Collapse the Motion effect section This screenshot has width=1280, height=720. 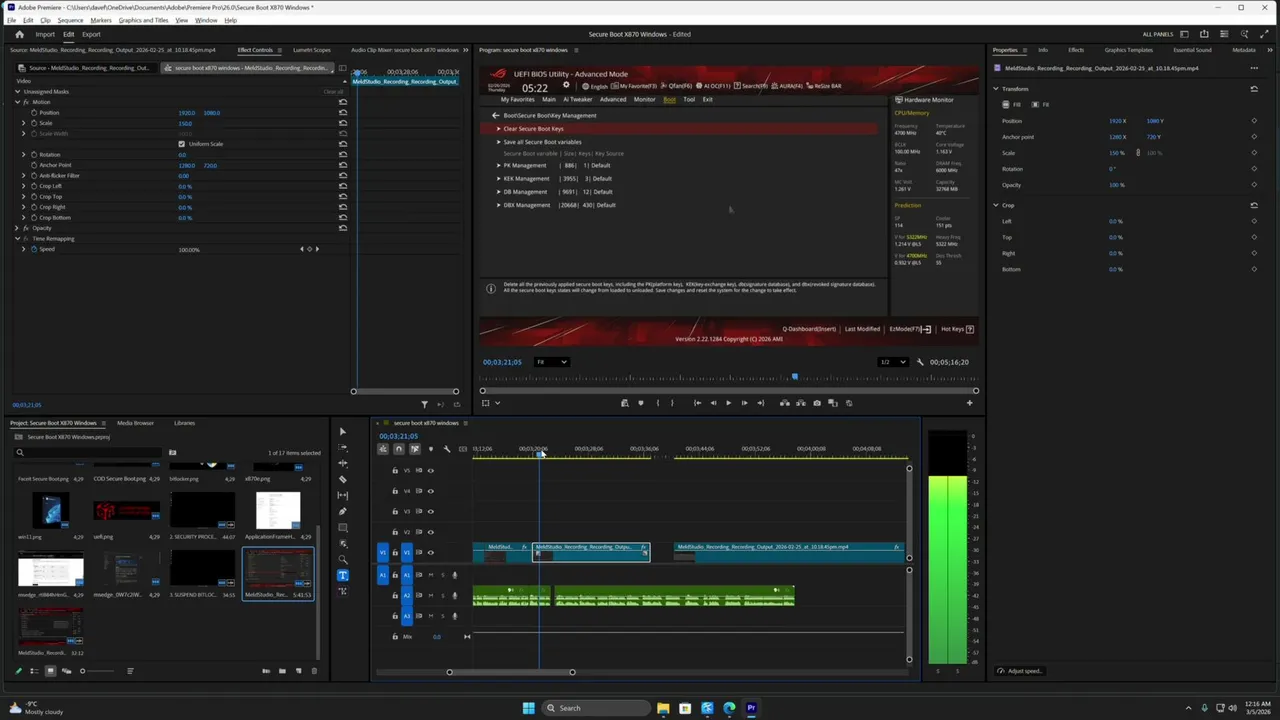point(17,102)
